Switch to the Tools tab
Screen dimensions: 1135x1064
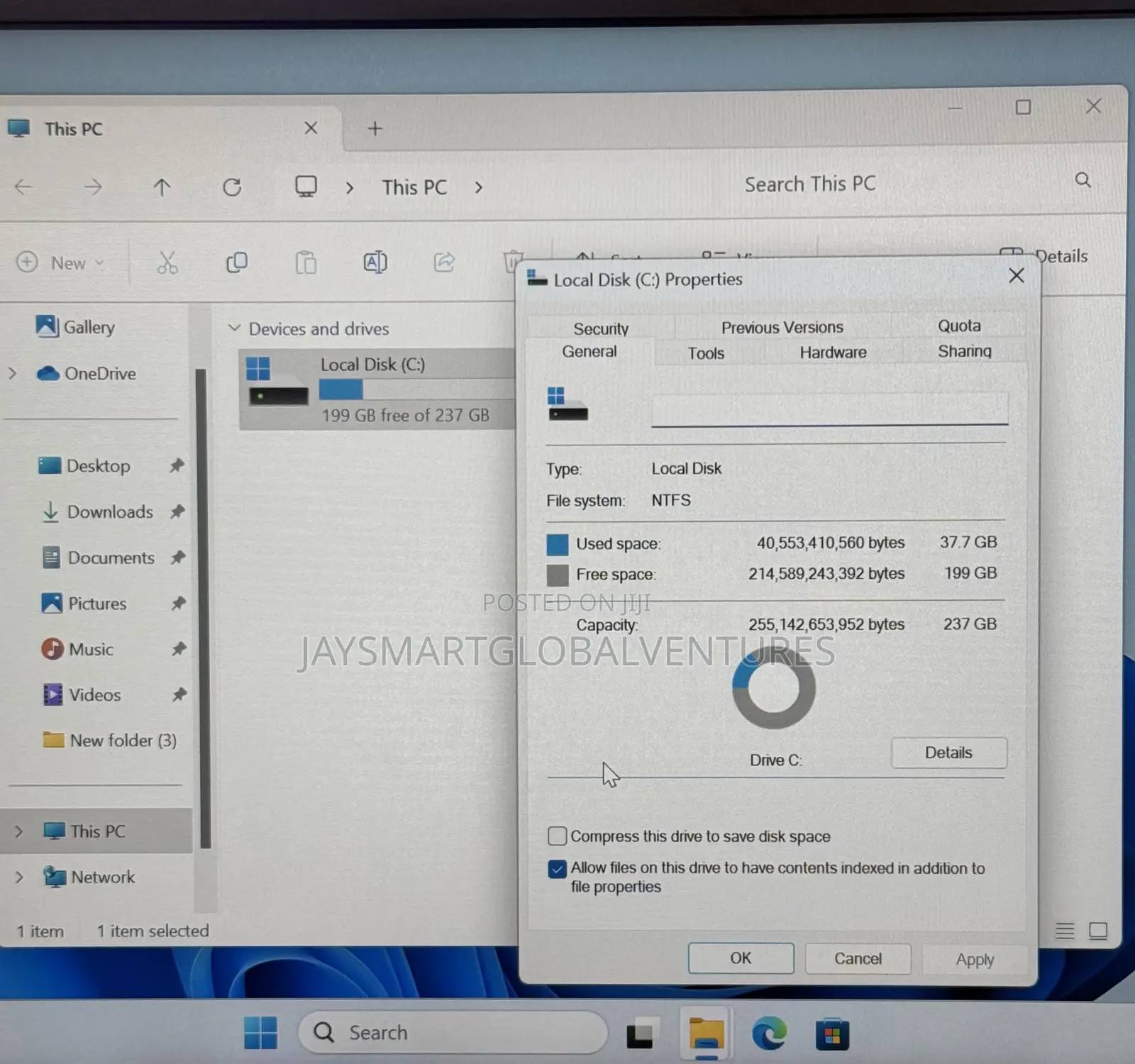coord(706,353)
